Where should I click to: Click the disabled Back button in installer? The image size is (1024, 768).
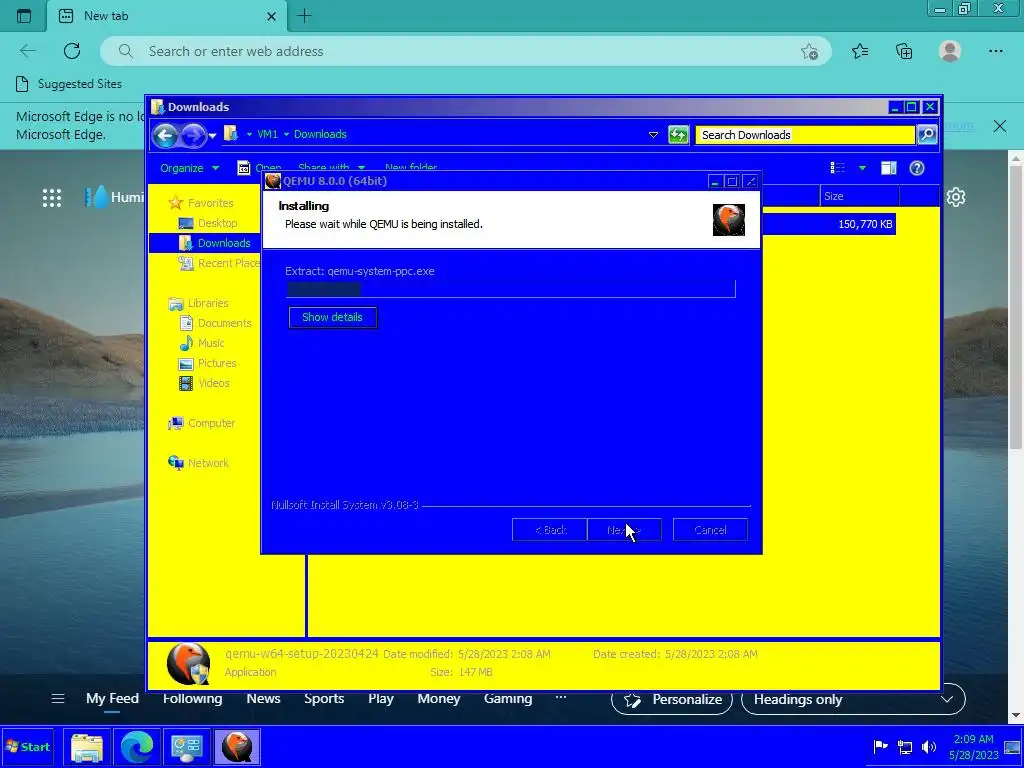[x=549, y=530]
